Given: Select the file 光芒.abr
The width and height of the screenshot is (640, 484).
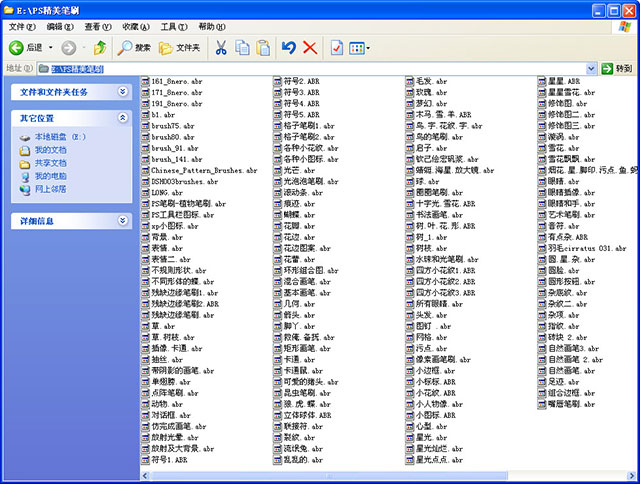Looking at the screenshot, I should pyautogui.click(x=299, y=170).
